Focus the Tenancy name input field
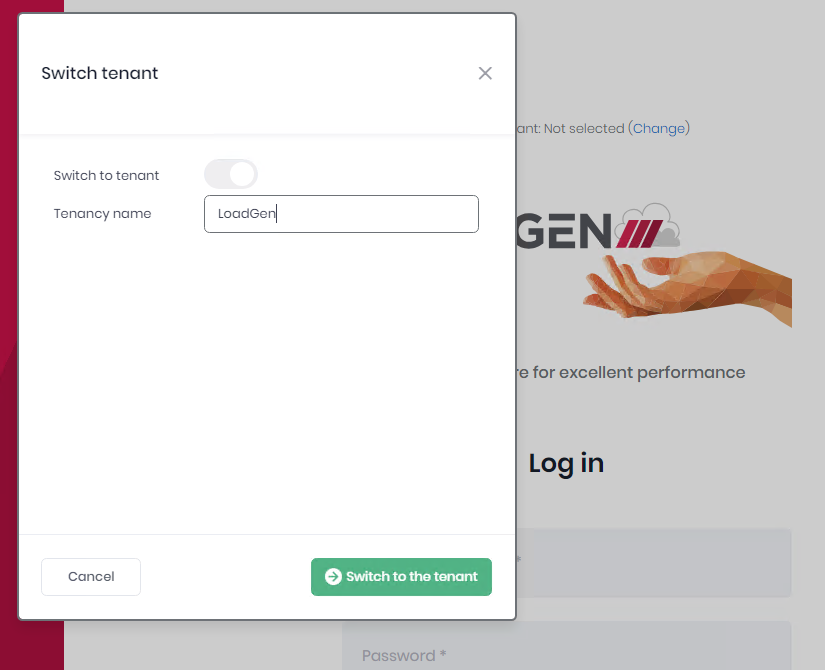Screen dimensions: 825x670 coord(341,214)
